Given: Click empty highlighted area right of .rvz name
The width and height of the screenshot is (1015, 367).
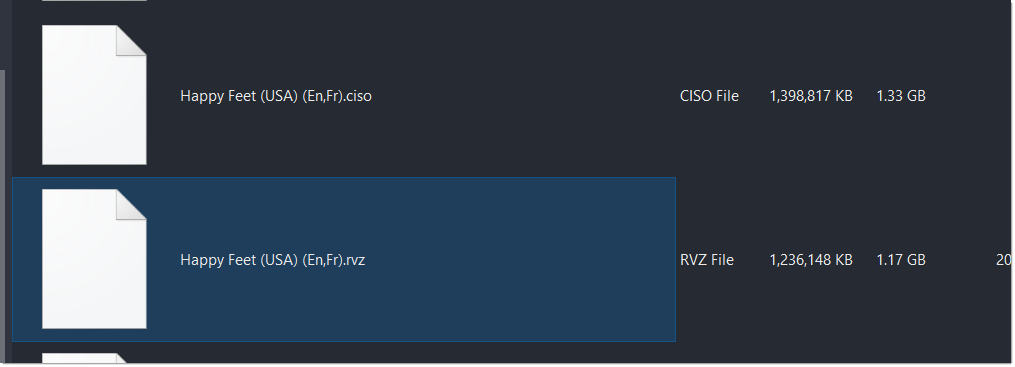Looking at the screenshot, I should [x=518, y=260].
